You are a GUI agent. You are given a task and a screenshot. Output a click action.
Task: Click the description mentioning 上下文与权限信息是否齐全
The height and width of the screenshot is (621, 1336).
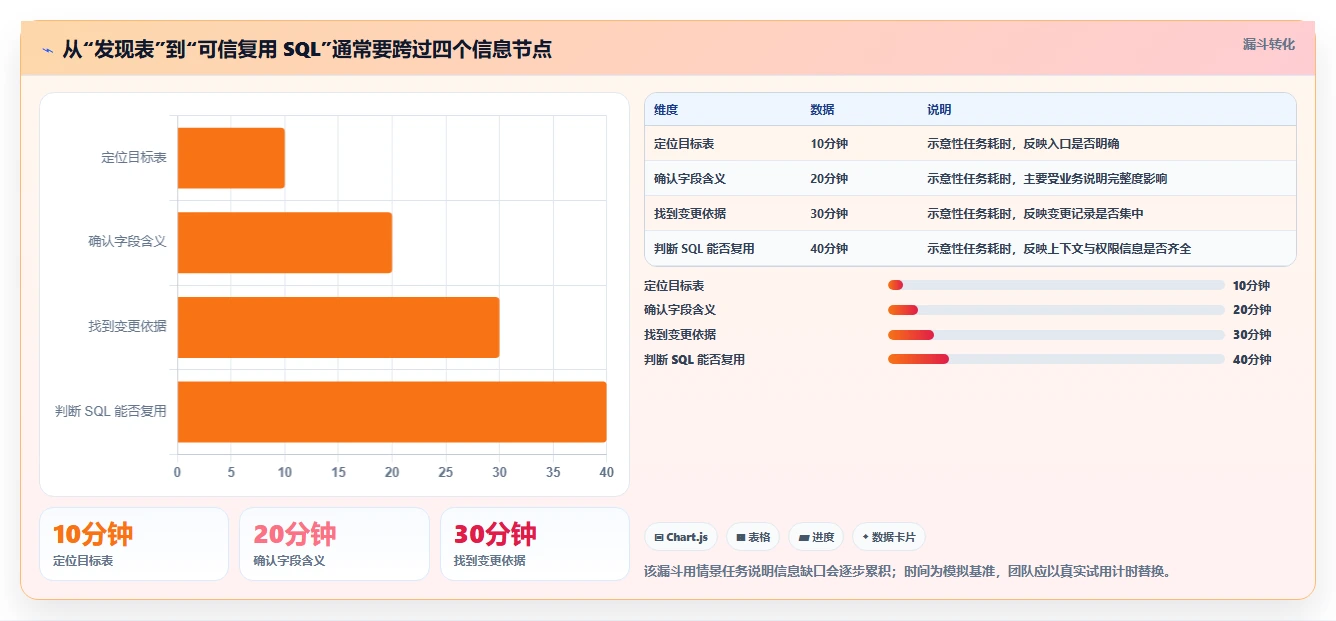click(x=1059, y=249)
